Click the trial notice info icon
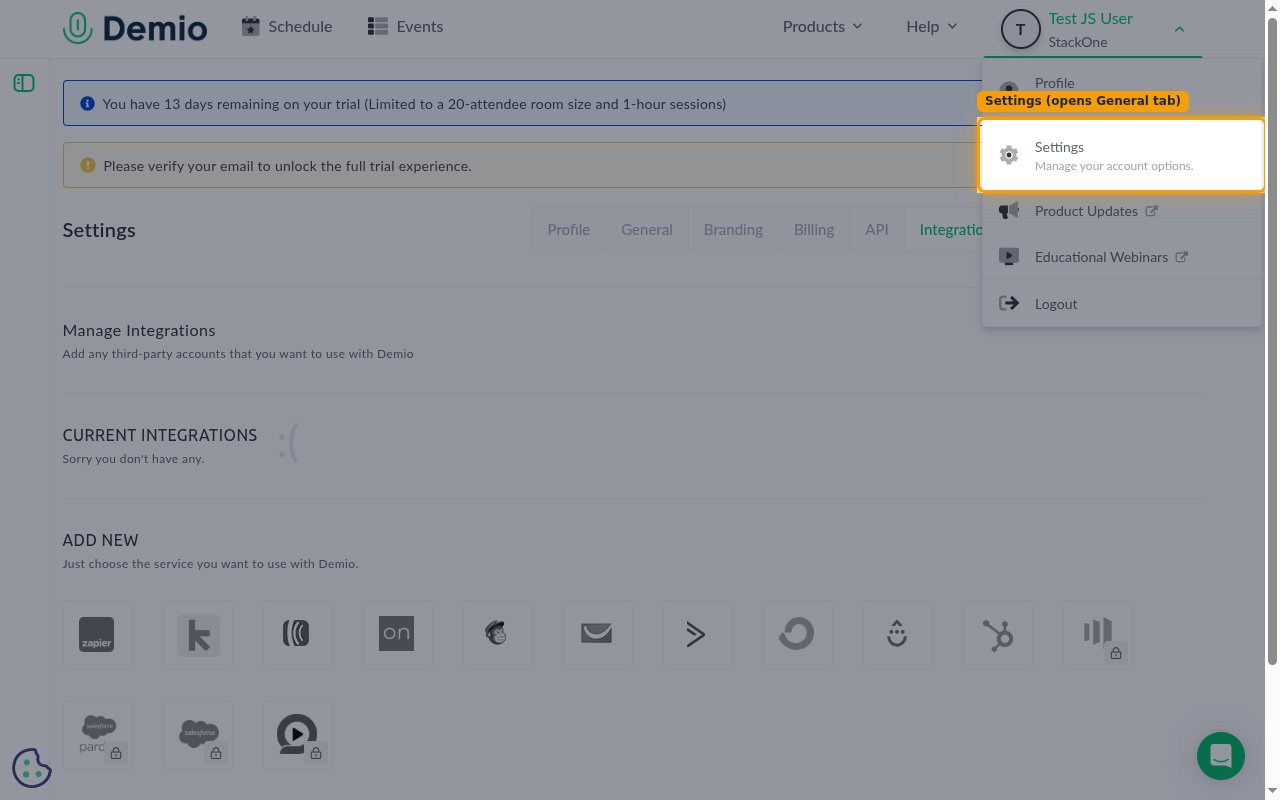 [87, 104]
